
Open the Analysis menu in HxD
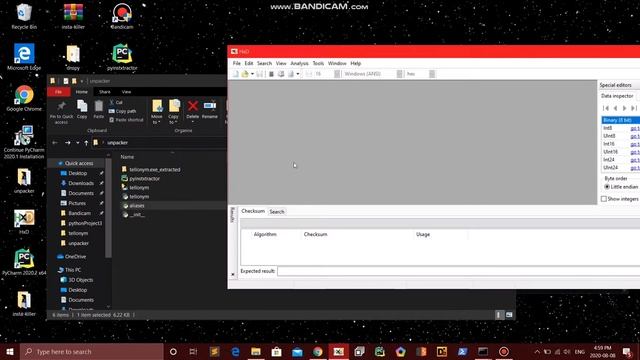click(x=299, y=63)
